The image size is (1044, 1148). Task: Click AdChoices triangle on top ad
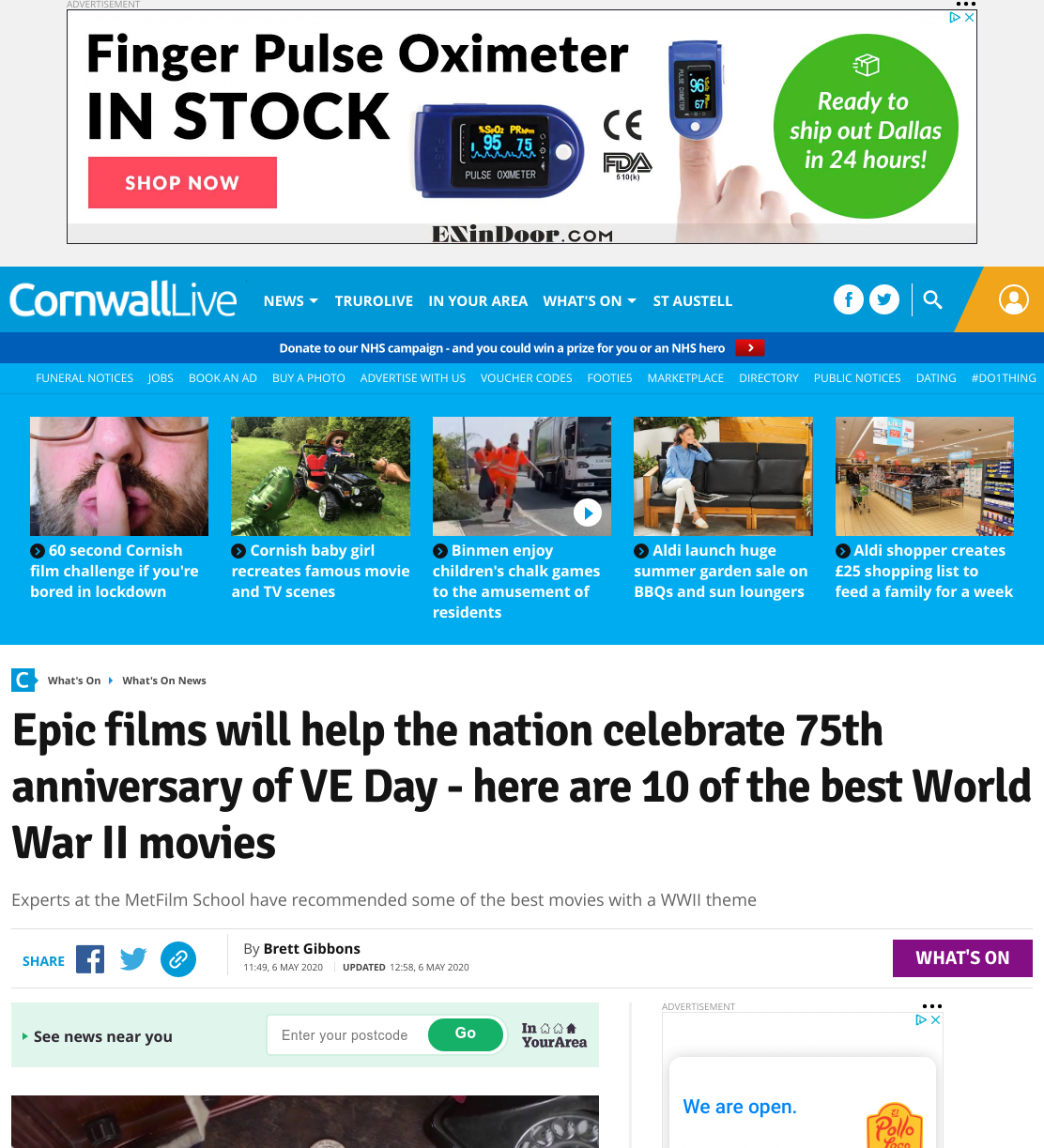pos(955,17)
